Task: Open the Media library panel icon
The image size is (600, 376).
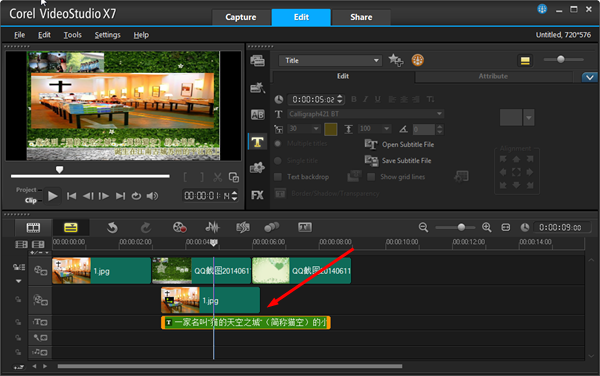Action: [257, 60]
